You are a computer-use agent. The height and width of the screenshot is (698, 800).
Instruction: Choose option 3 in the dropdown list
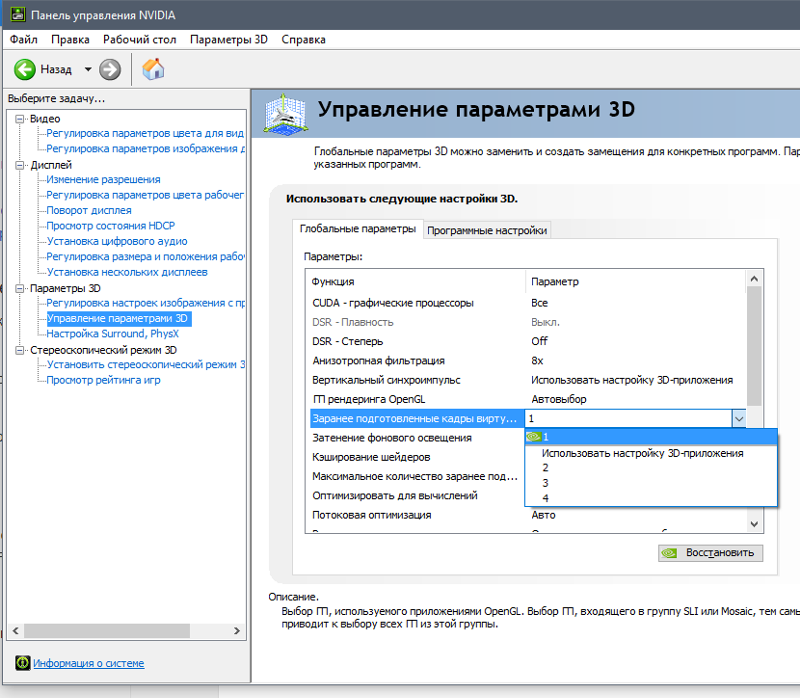(651, 483)
